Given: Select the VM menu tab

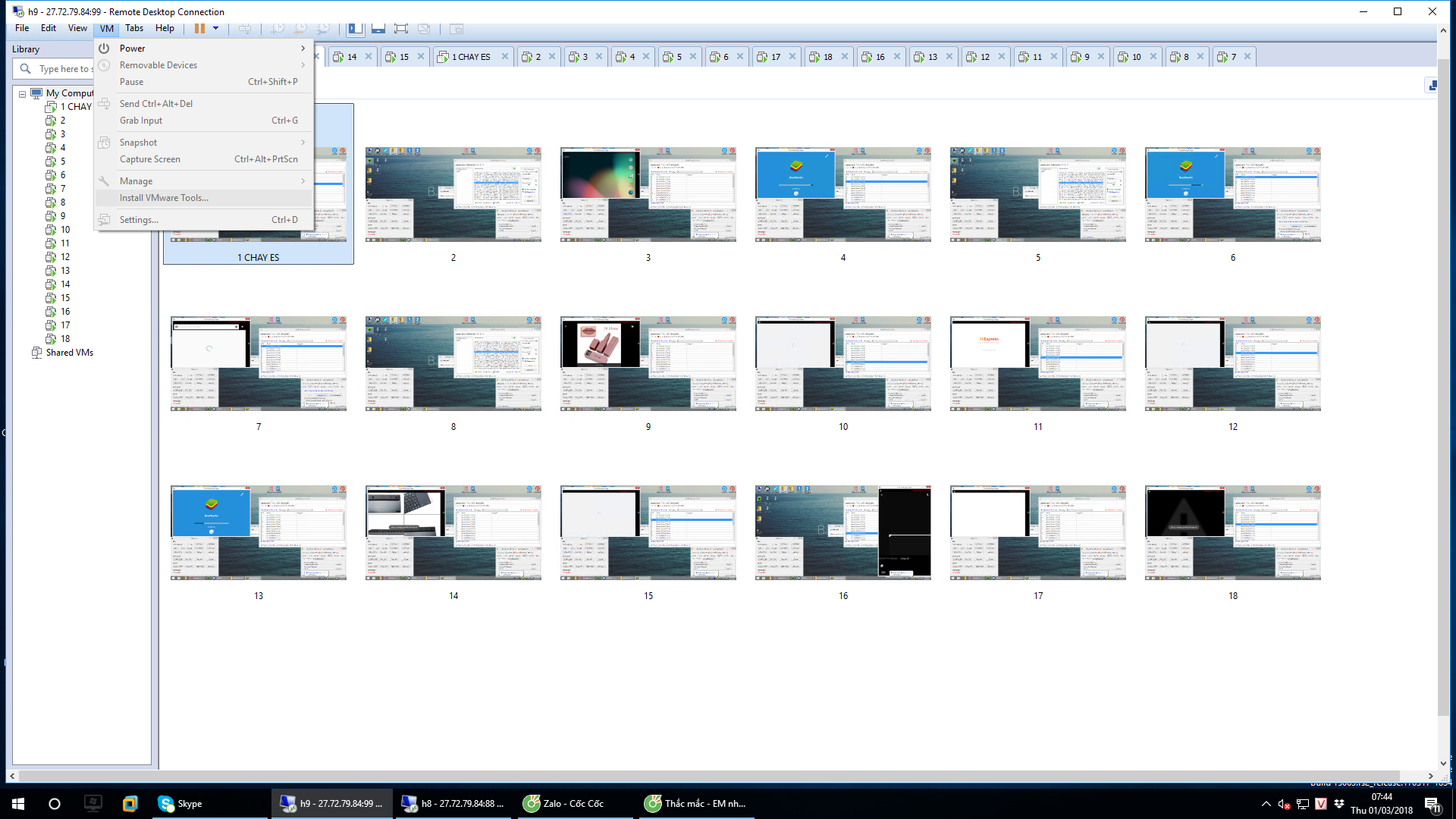Looking at the screenshot, I should point(107,27).
